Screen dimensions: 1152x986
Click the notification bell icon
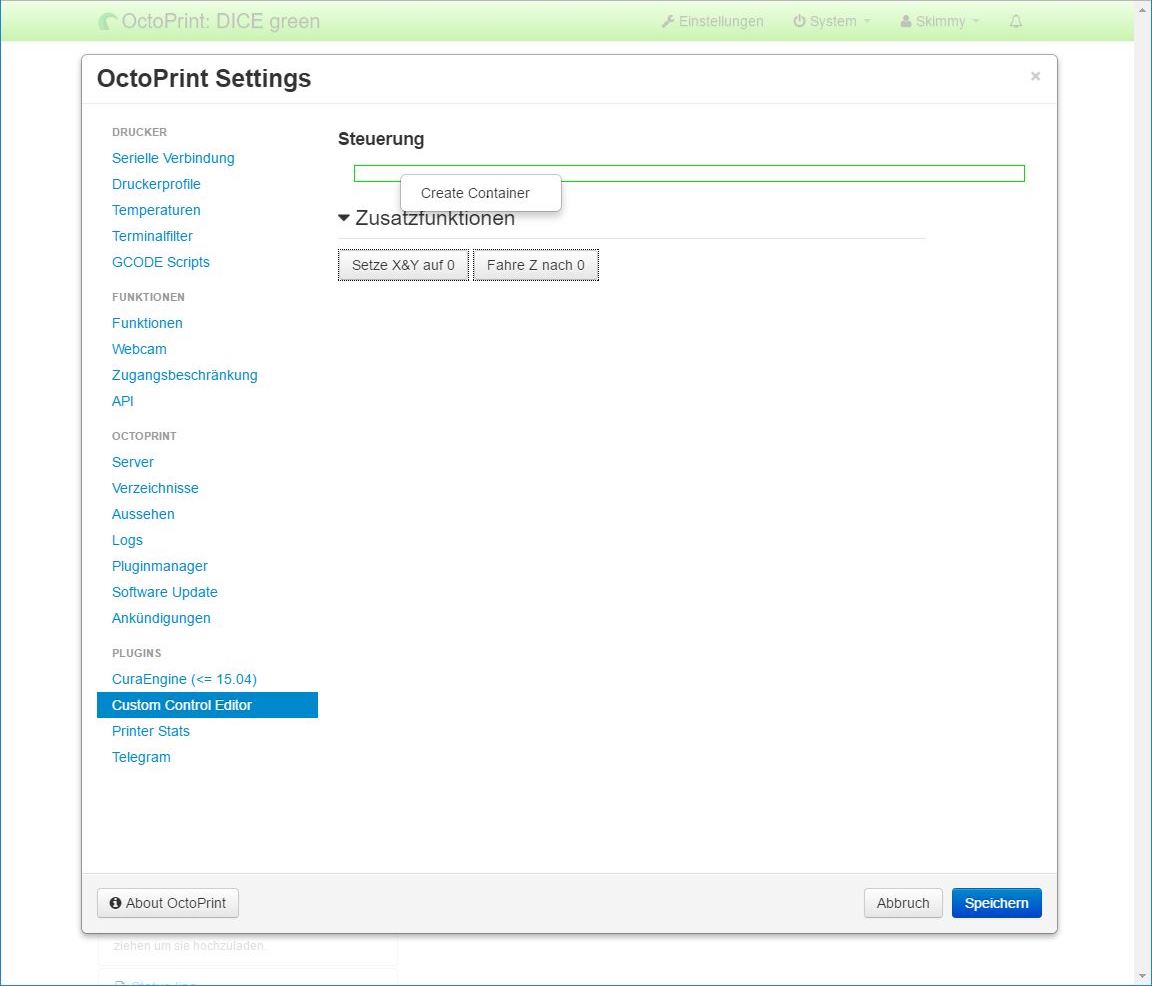[x=1016, y=21]
